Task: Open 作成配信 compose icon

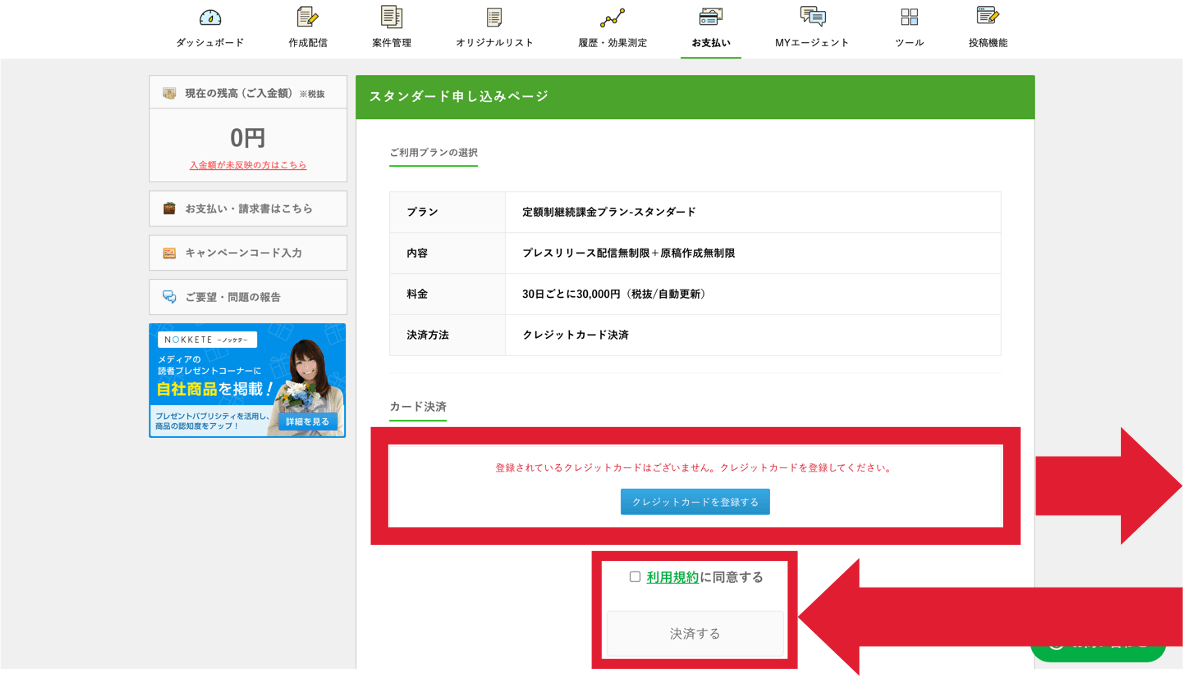Action: click(x=307, y=17)
